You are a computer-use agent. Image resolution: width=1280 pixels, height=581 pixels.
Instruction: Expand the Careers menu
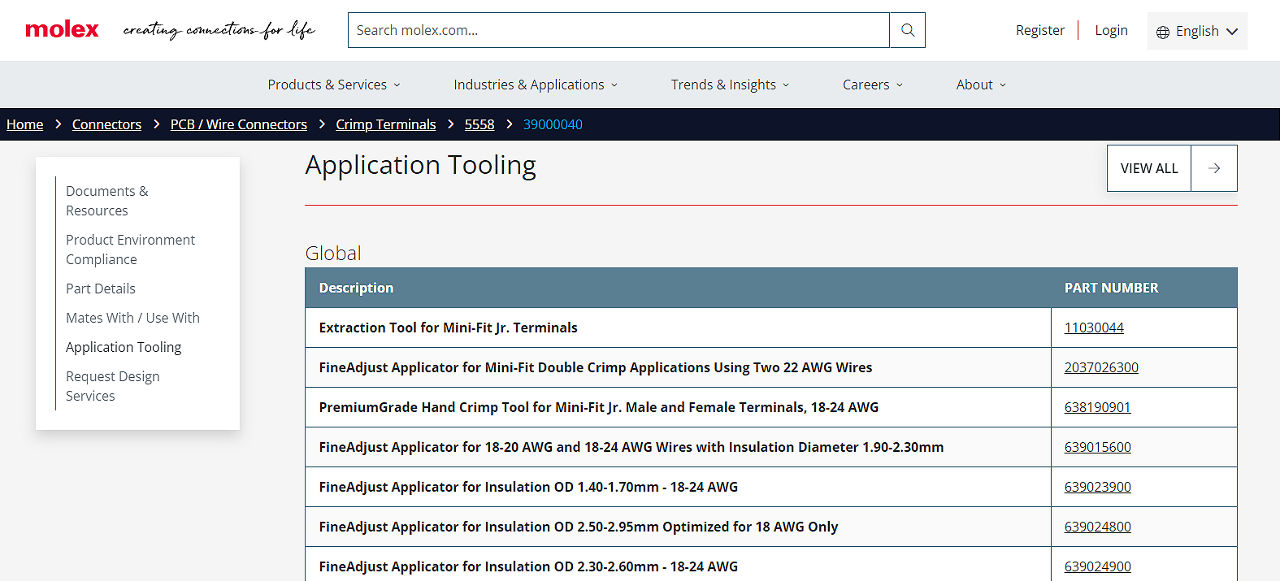(873, 85)
